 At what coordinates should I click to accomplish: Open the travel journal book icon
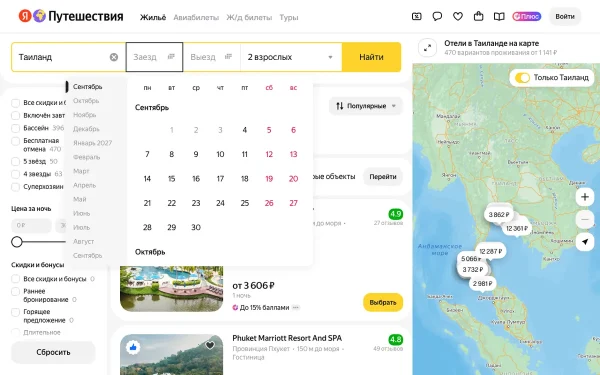point(499,16)
